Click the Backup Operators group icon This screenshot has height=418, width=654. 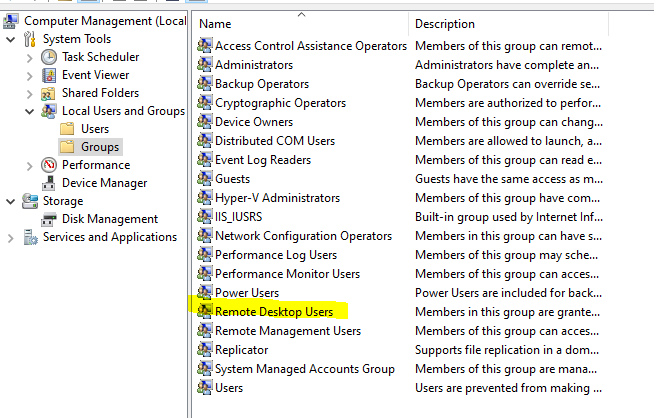tap(204, 83)
